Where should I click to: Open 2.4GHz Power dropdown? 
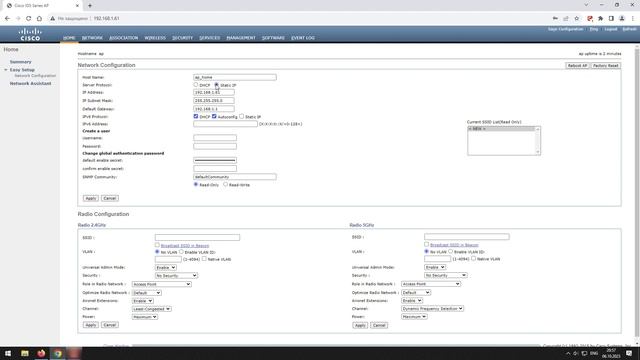click(145, 317)
